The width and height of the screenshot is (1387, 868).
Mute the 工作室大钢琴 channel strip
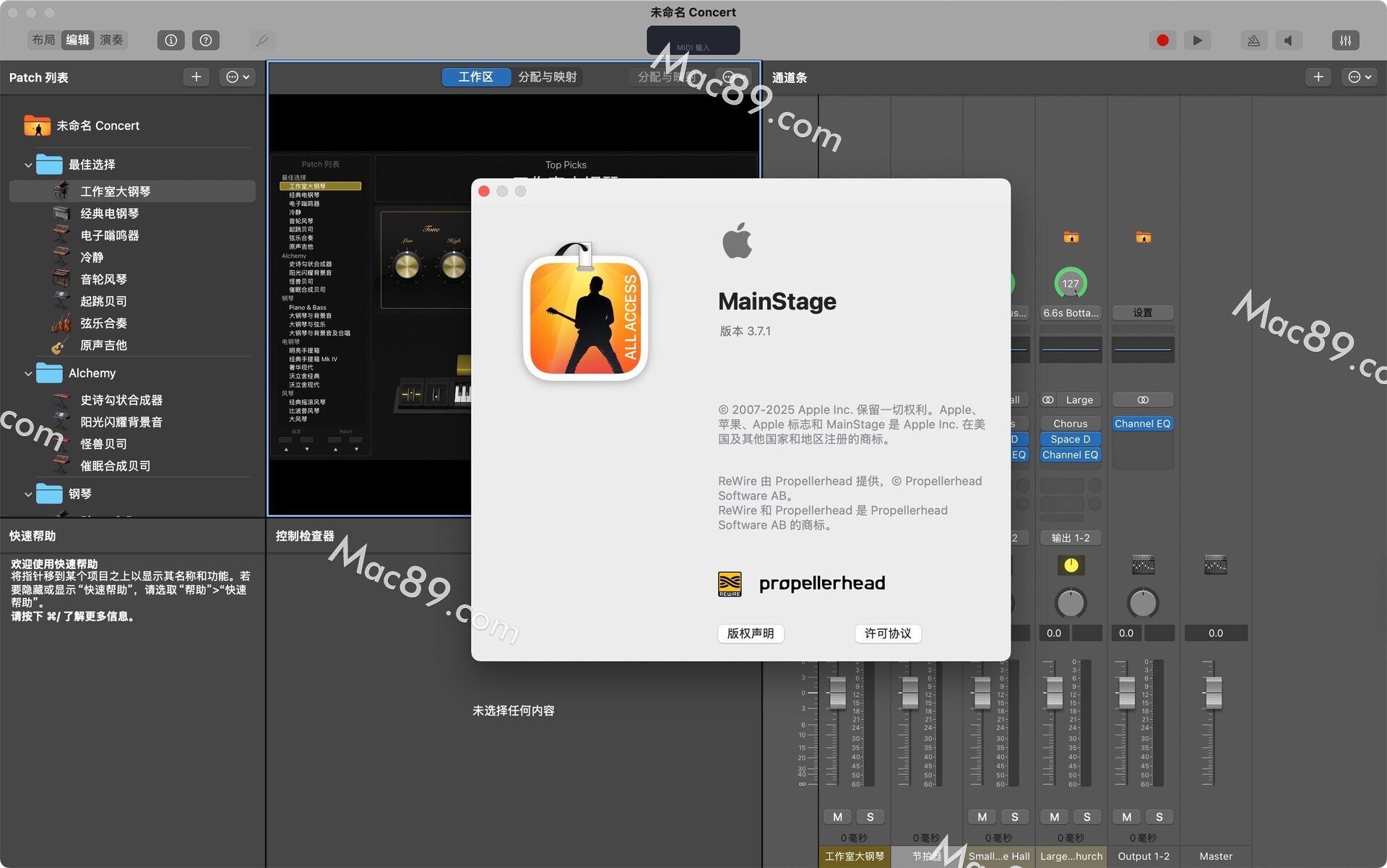(x=837, y=817)
